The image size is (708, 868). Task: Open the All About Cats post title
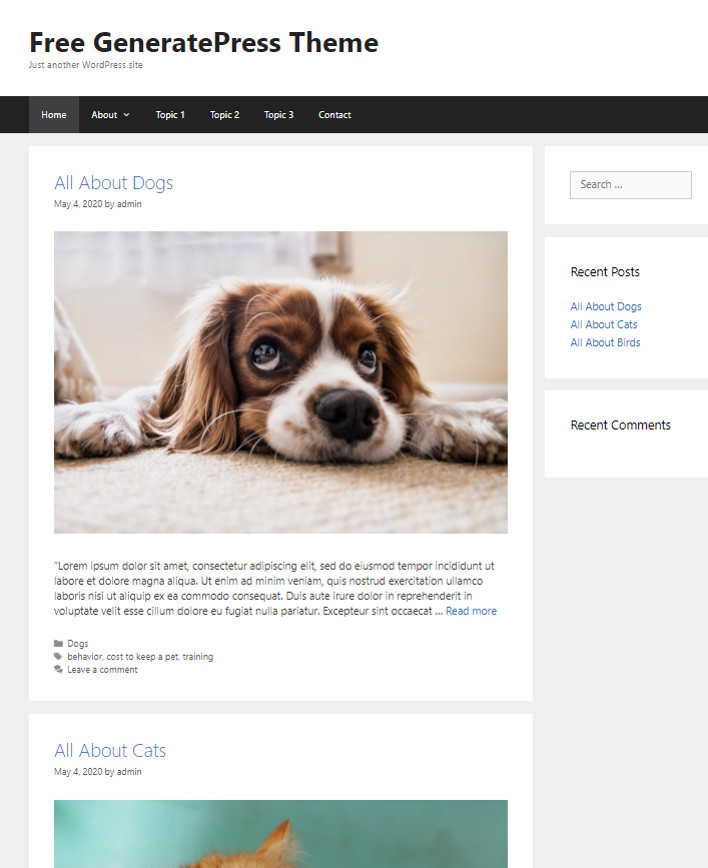click(110, 750)
